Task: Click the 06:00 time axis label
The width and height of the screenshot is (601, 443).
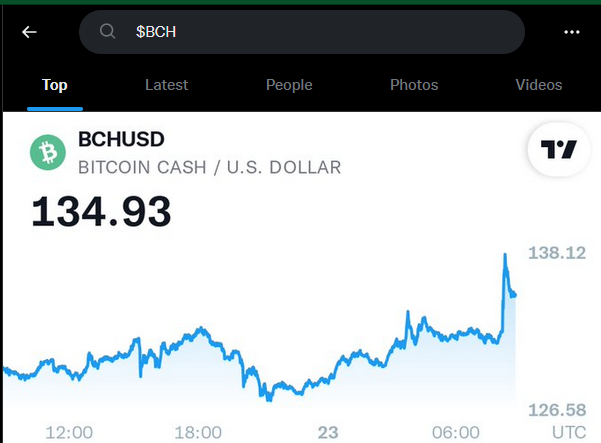Action: 456,433
